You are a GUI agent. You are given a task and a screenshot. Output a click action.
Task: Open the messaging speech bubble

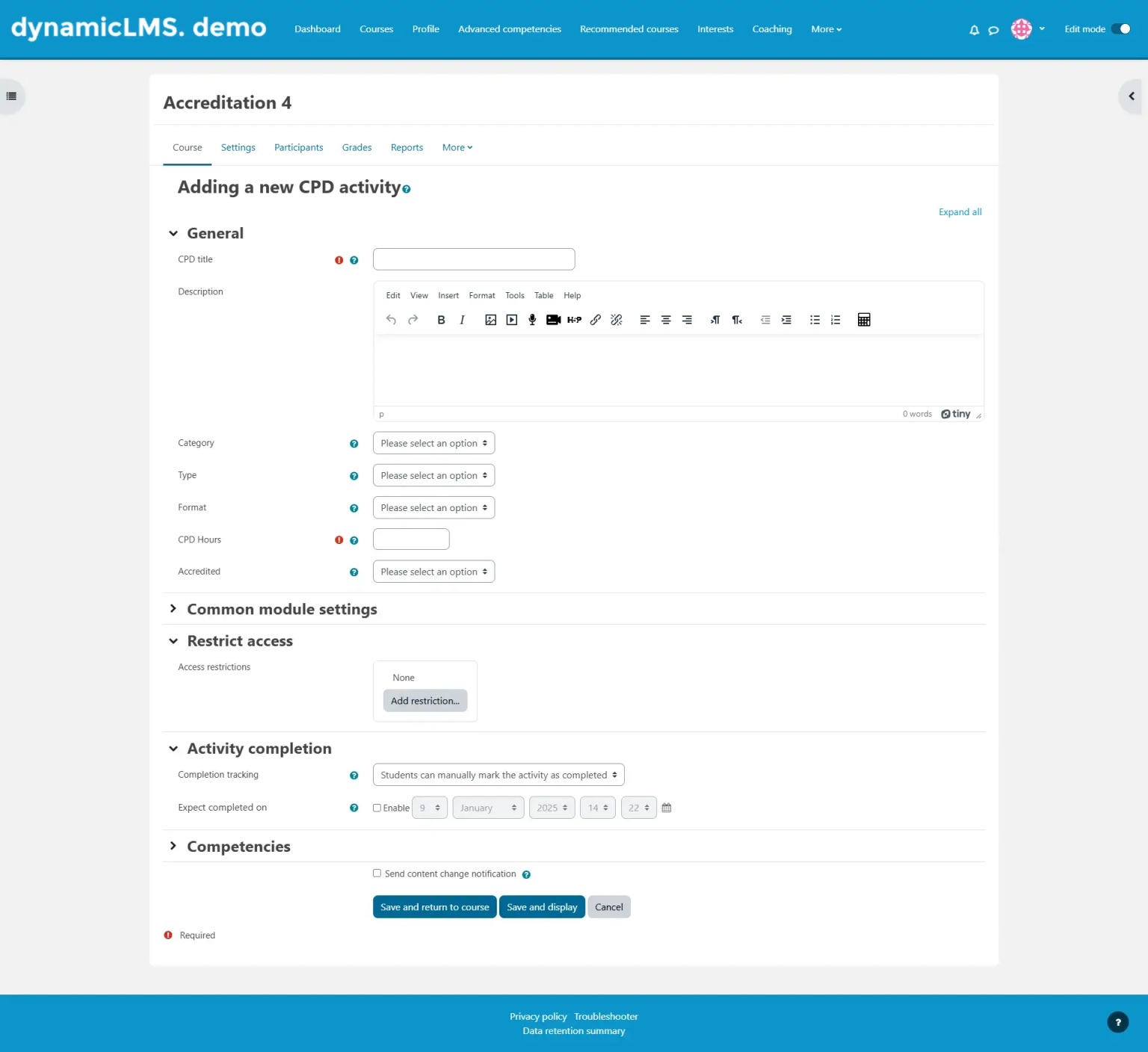[993, 30]
